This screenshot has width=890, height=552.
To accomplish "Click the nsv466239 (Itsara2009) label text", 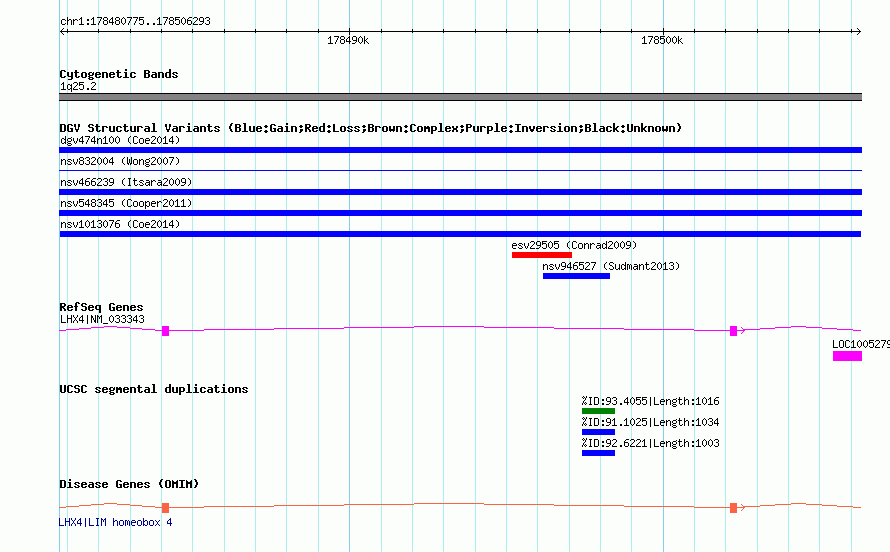I will pos(126,182).
